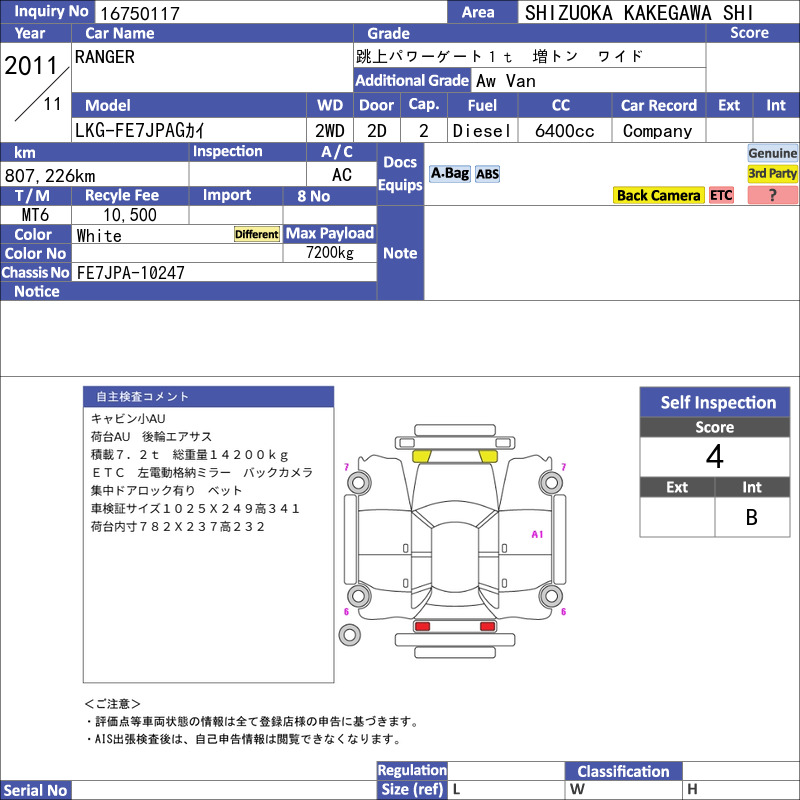
Task: Select the Back Camera yellow tag
Action: click(x=658, y=195)
